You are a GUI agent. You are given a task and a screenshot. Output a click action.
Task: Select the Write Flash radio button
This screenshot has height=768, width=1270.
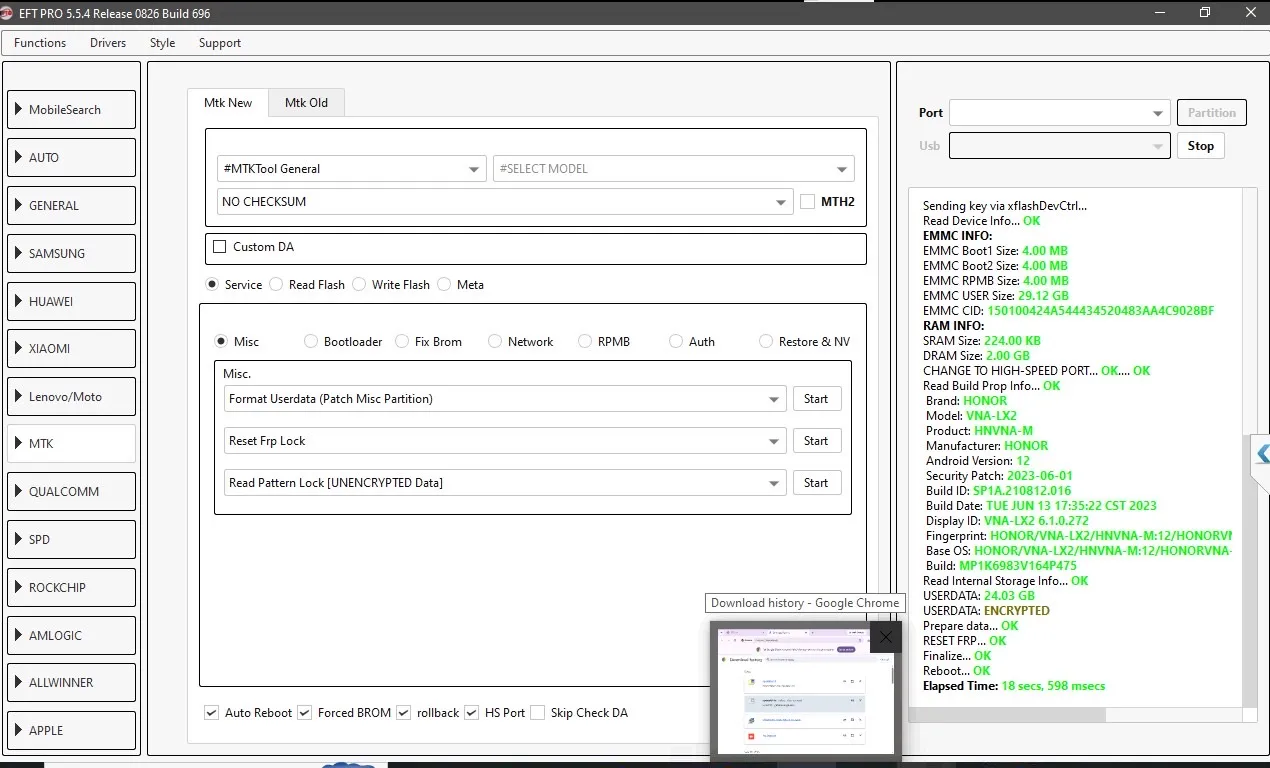pyautogui.click(x=359, y=285)
